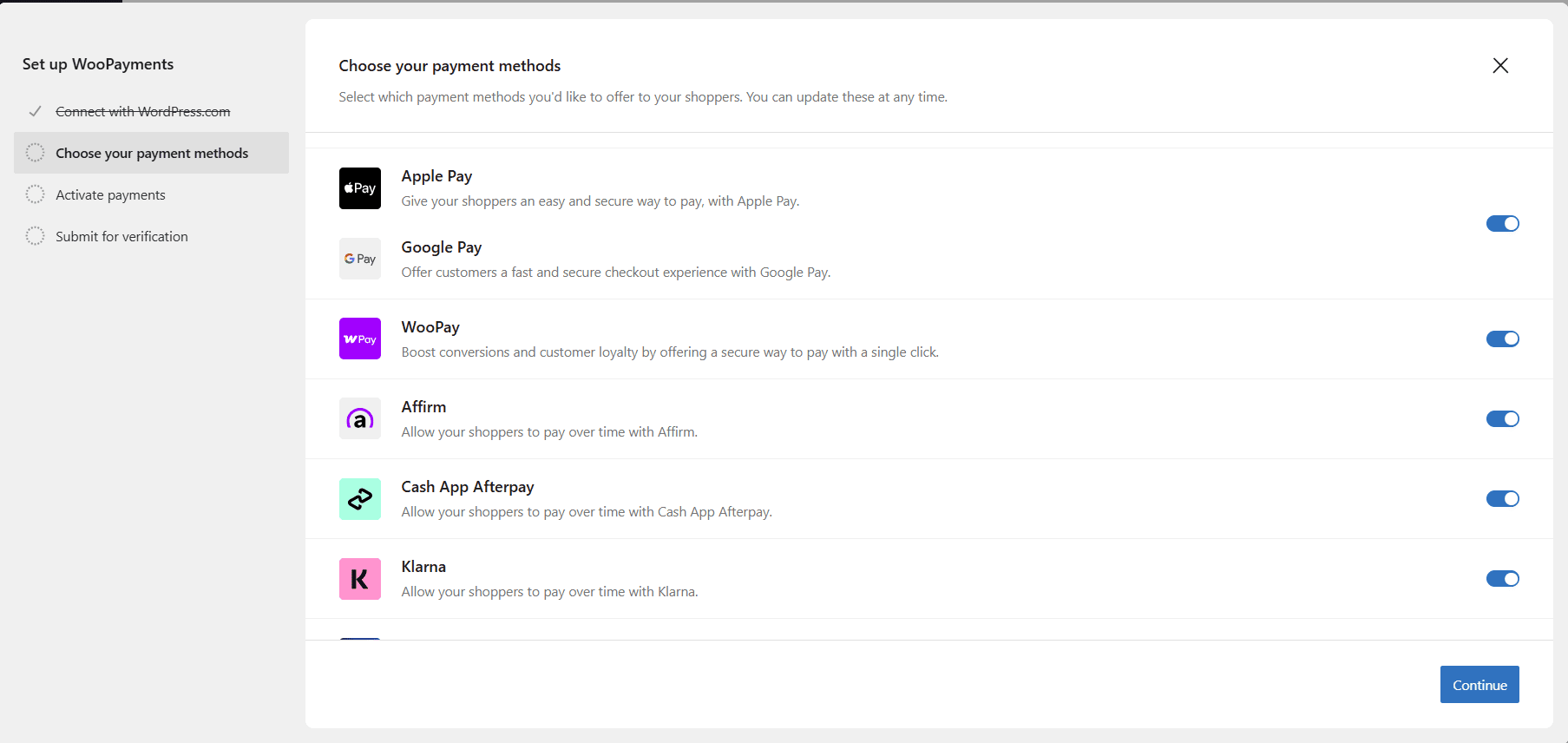Select the Choose your payment methods step
This screenshot has width=1568, height=743.
(x=152, y=153)
